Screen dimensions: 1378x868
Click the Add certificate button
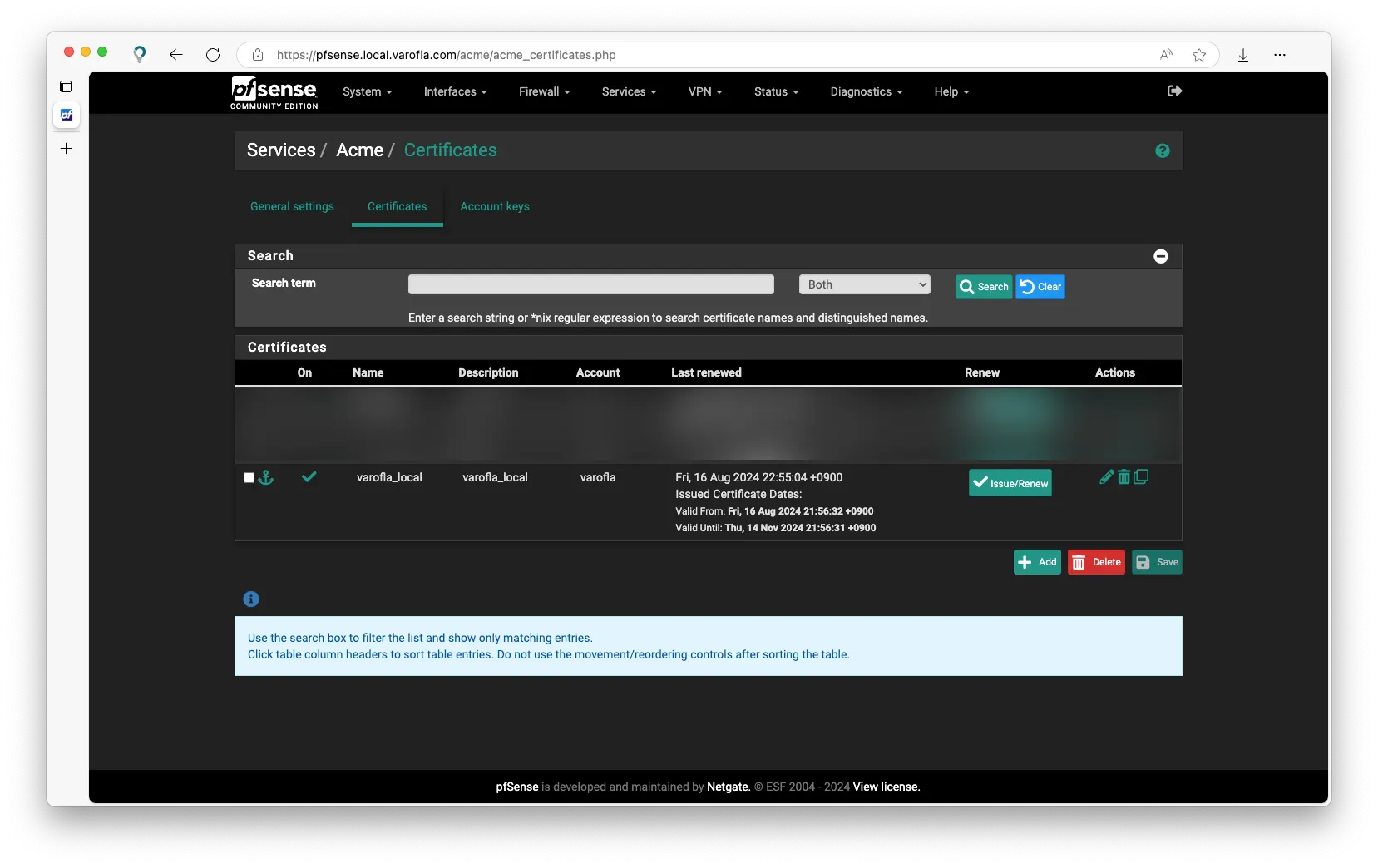tap(1037, 562)
